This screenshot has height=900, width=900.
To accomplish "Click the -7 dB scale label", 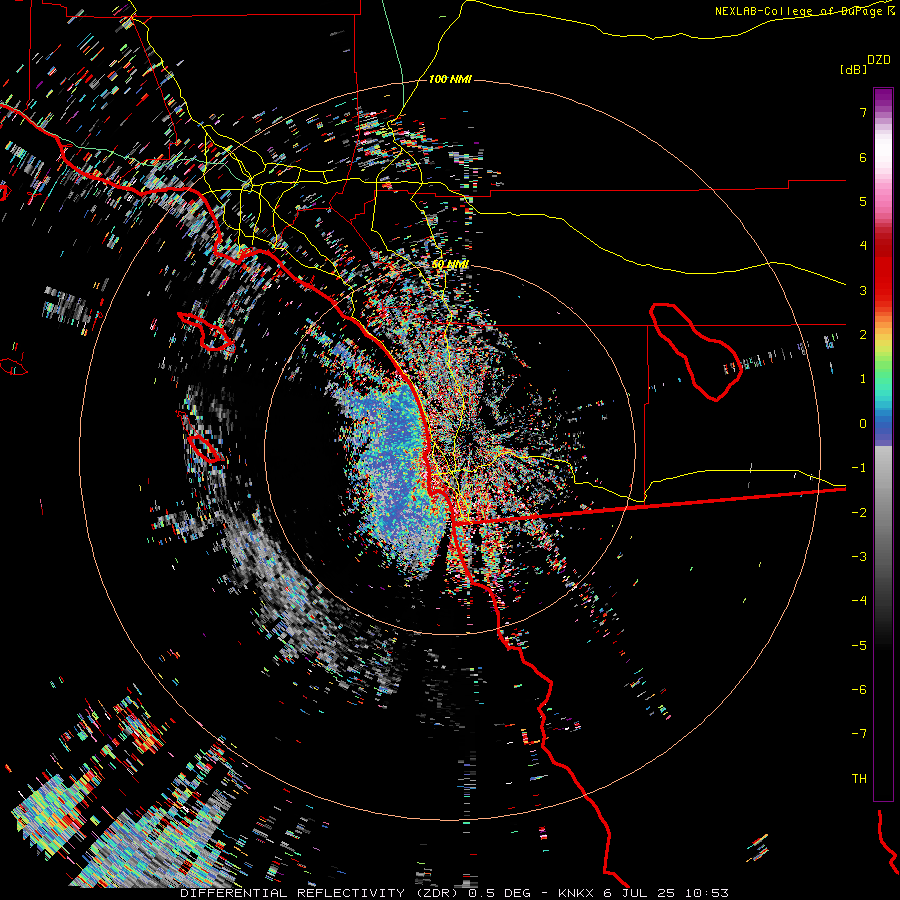I will tap(859, 734).
